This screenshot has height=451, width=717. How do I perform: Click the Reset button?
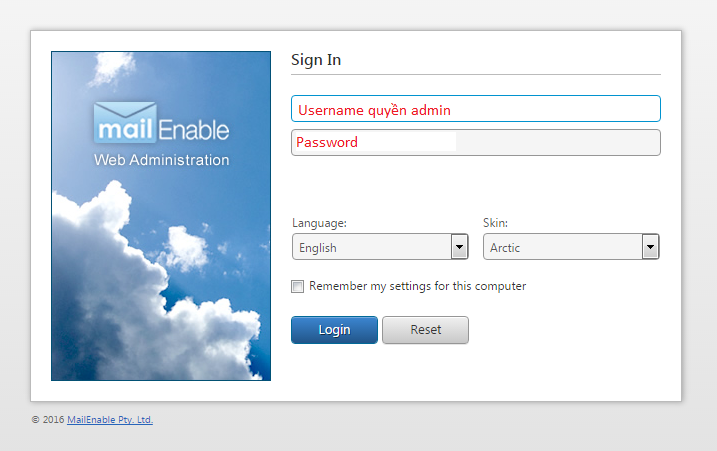425,330
